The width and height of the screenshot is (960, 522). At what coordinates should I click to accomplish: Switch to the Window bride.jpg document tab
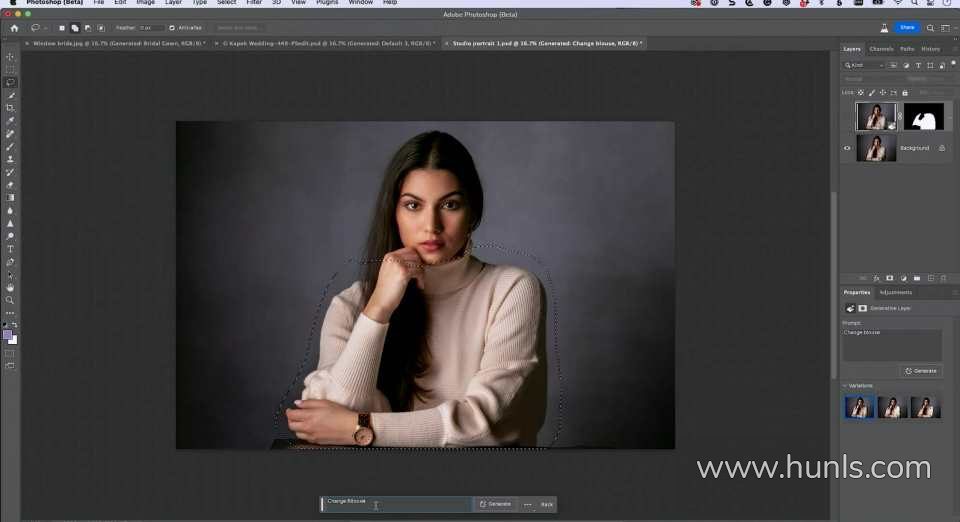[119, 43]
